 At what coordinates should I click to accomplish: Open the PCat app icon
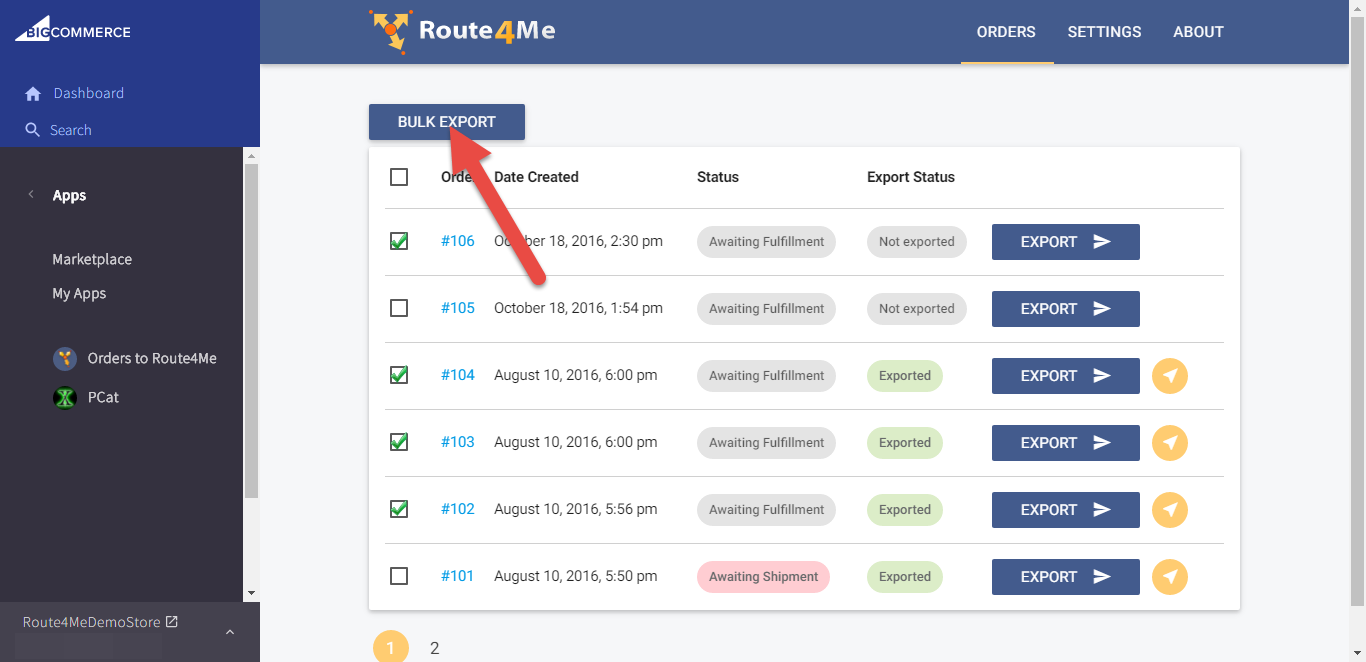pos(65,398)
